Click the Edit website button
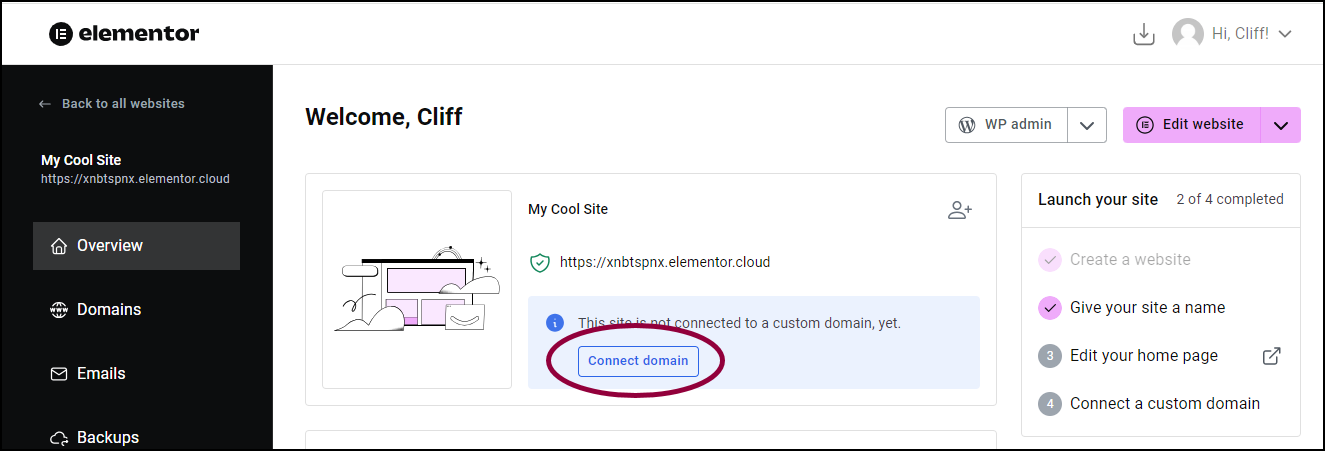The width and height of the screenshot is (1325, 451). [x=1191, y=125]
